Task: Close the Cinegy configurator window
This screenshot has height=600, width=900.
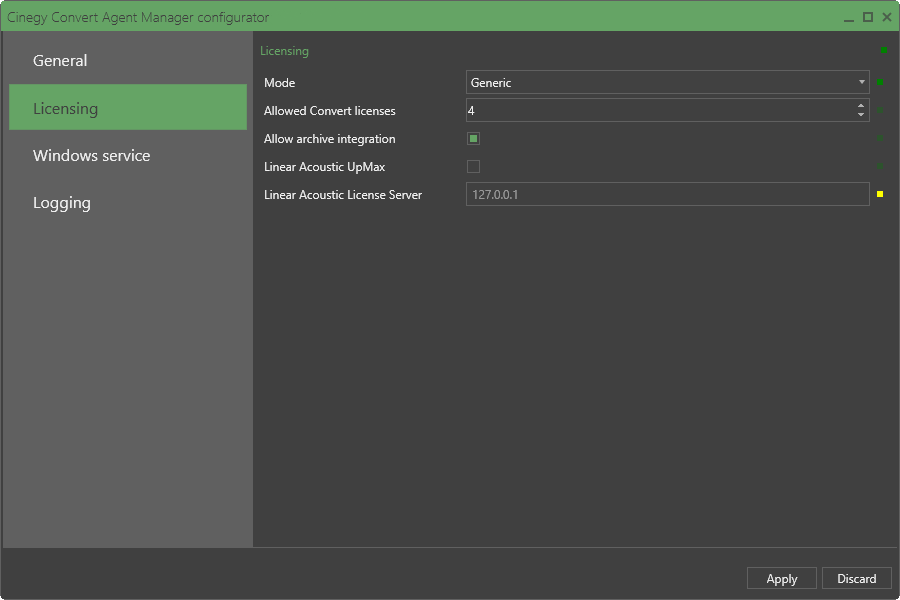Action: 887,17
